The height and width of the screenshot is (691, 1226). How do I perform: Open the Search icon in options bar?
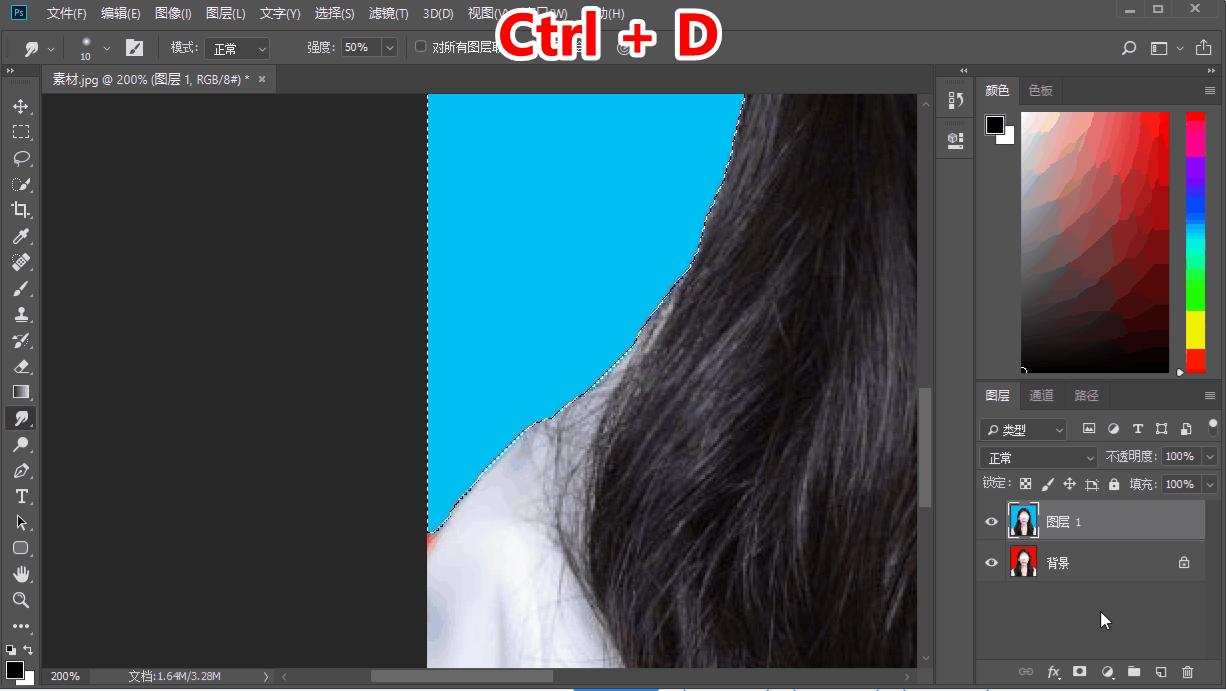click(1129, 48)
